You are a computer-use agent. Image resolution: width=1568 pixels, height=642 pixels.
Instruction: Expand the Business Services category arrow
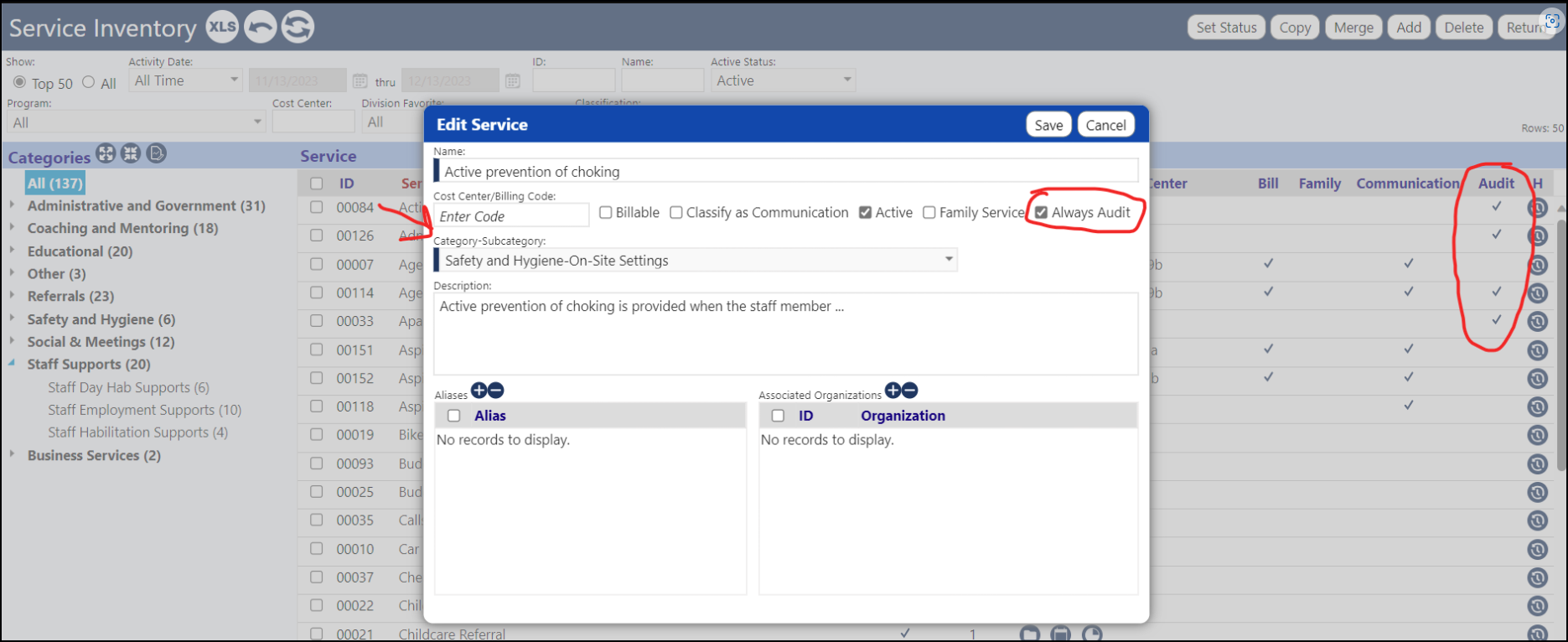pos(12,454)
